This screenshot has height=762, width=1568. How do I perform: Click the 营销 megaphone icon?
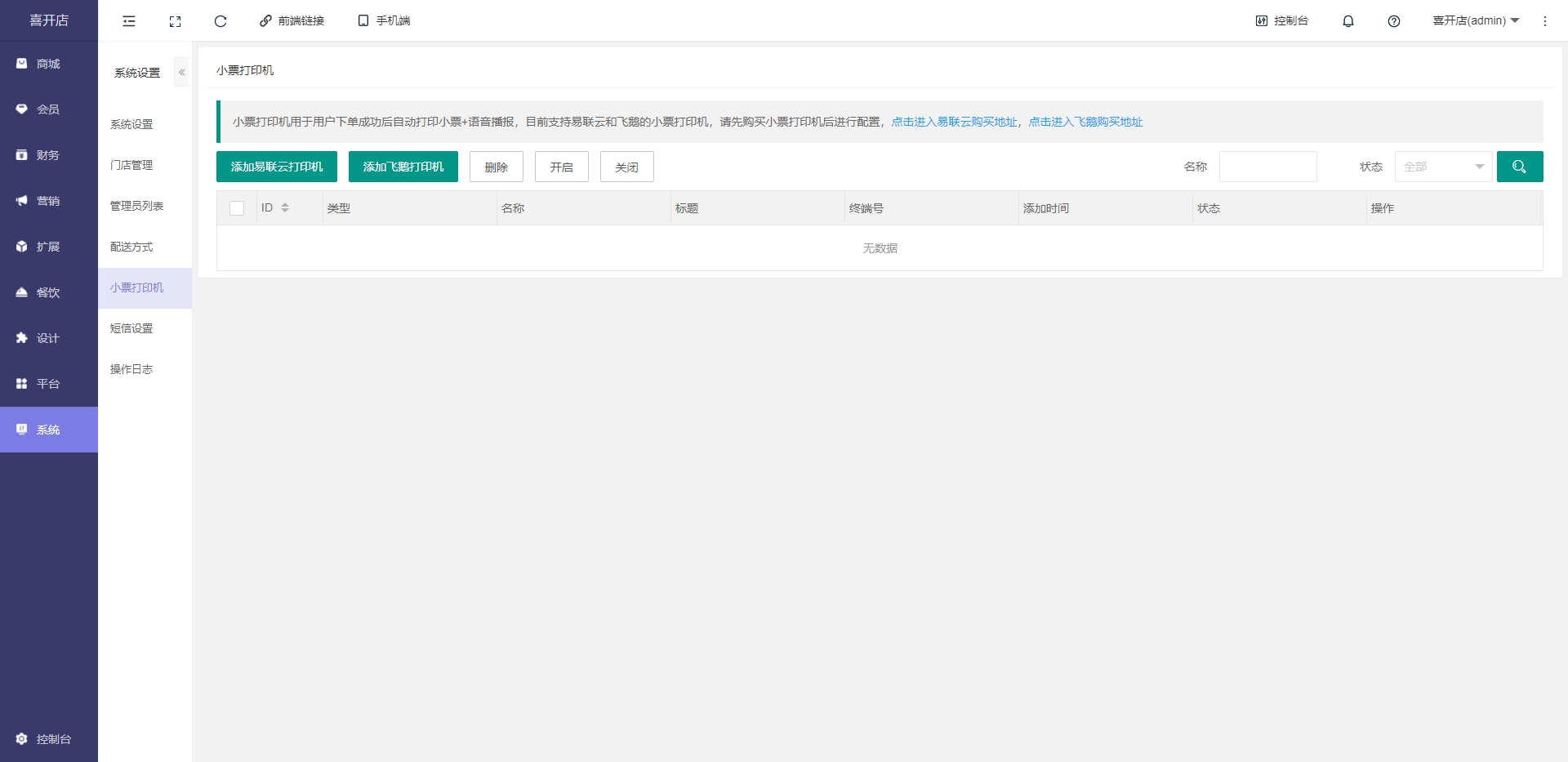click(x=22, y=201)
